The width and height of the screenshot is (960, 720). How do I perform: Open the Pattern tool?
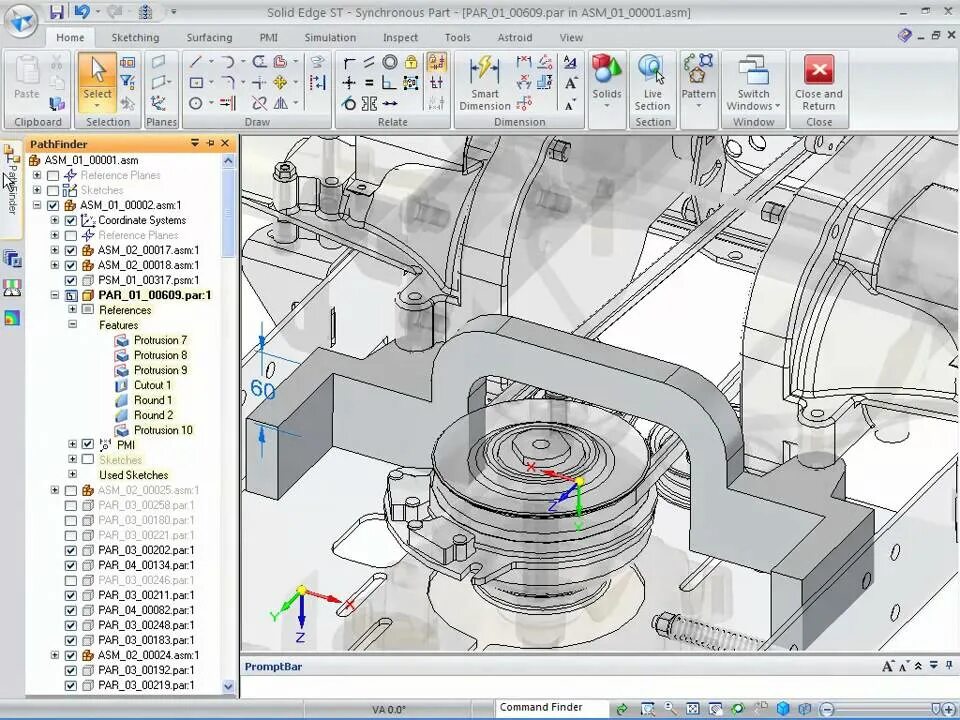click(x=699, y=81)
